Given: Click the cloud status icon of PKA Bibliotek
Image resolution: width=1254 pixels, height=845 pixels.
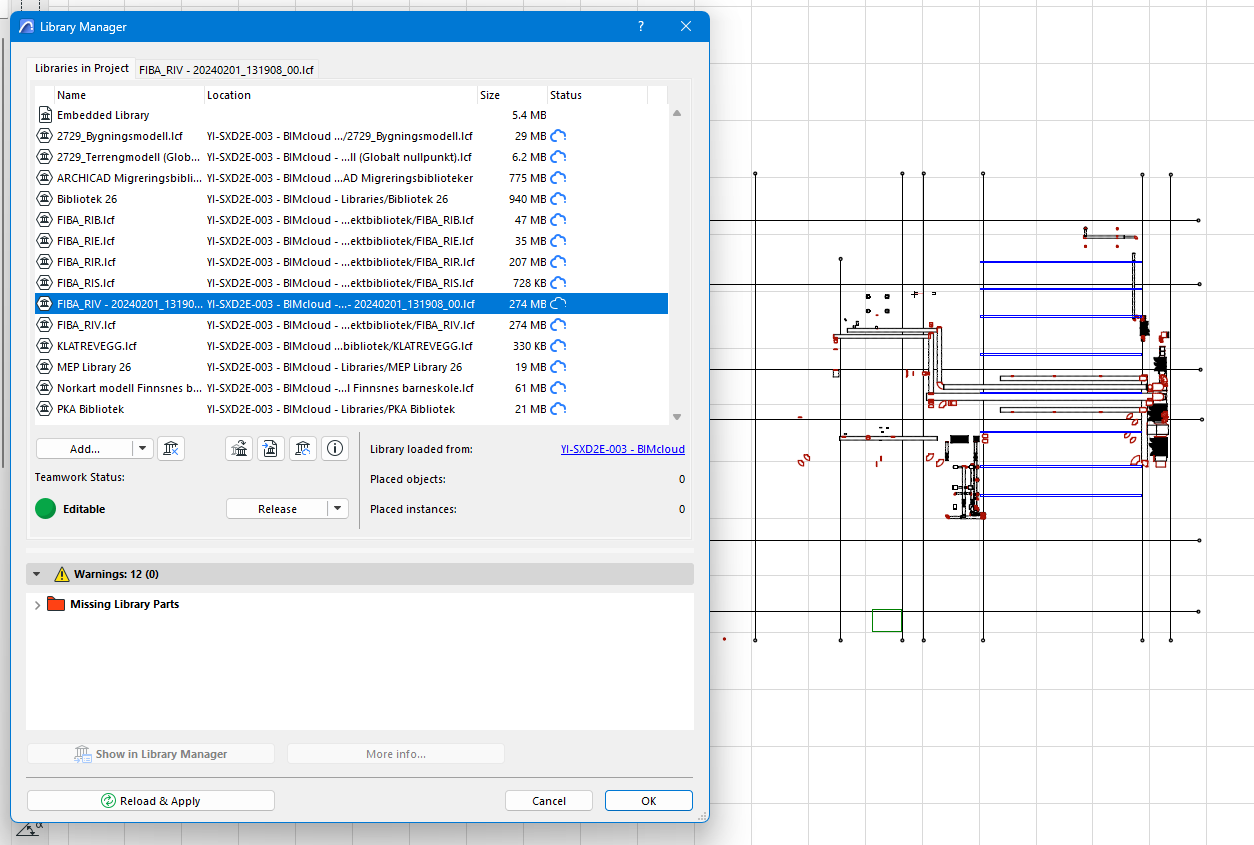Looking at the screenshot, I should tap(559, 409).
